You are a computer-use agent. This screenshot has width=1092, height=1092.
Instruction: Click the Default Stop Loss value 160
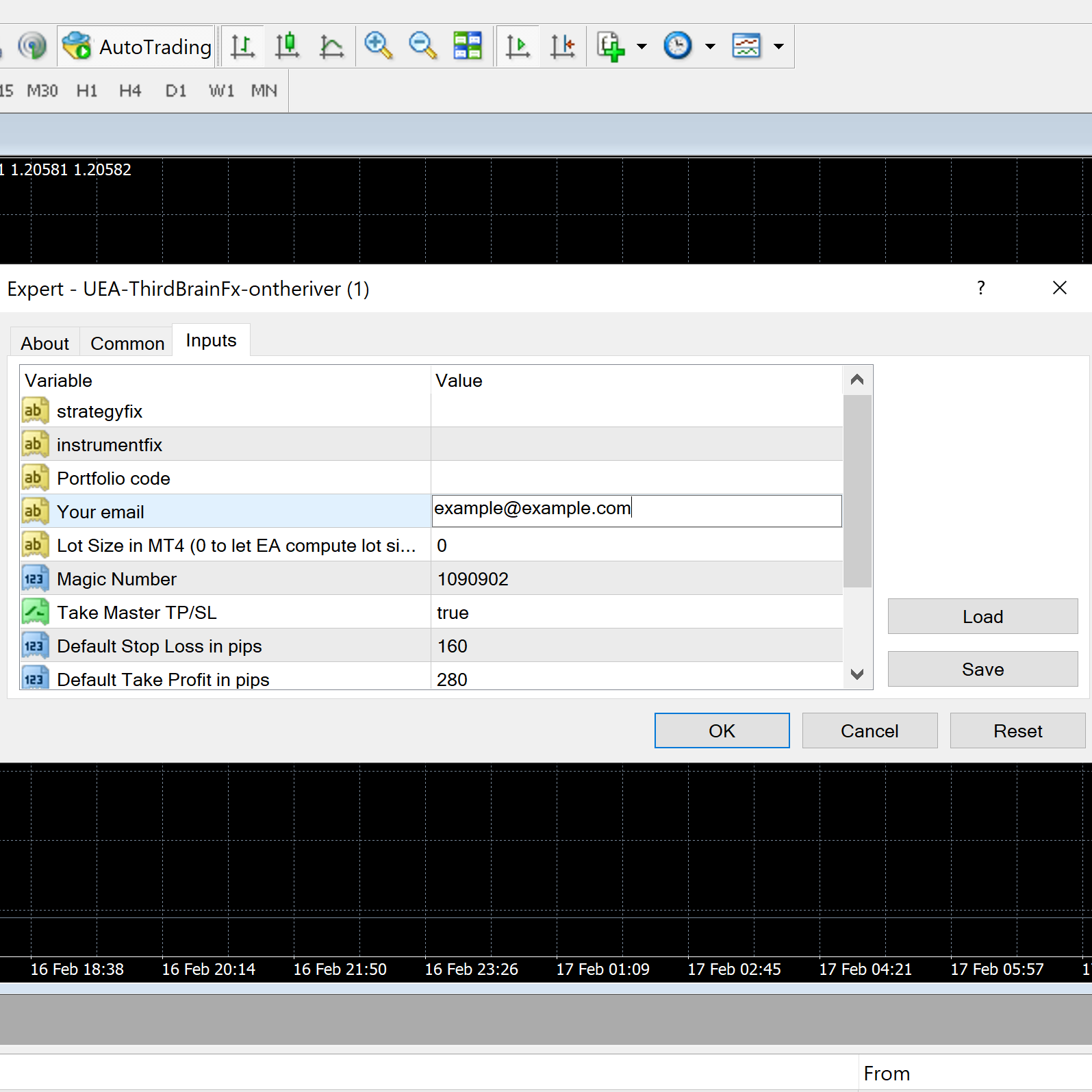453,646
